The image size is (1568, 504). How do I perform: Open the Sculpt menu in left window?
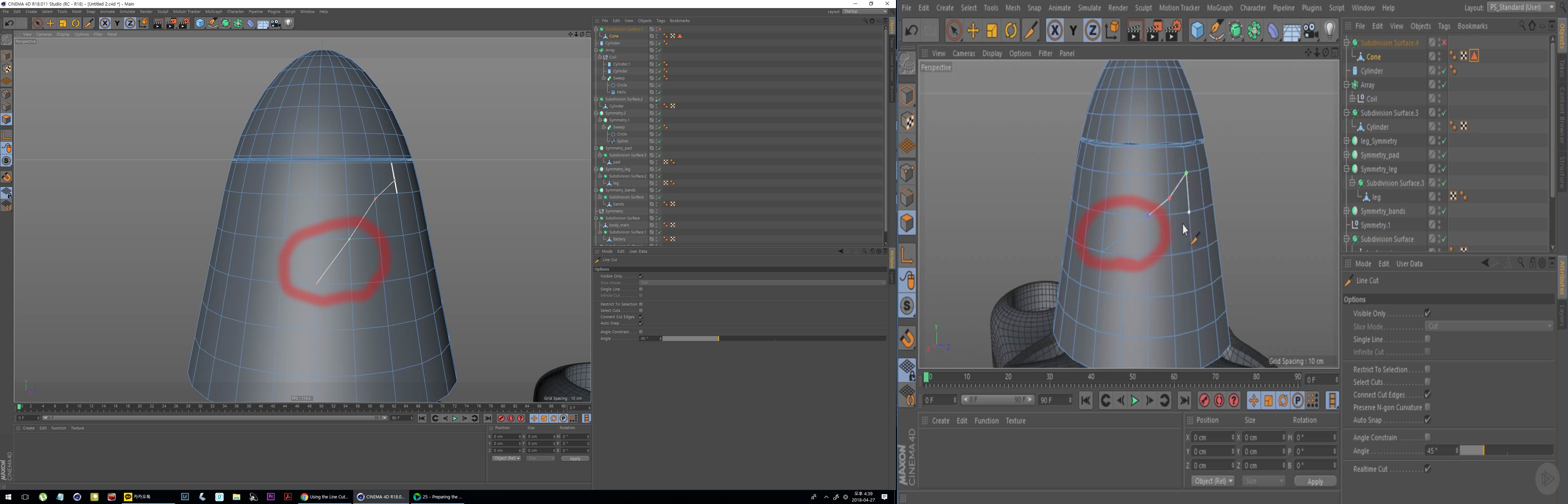click(162, 12)
